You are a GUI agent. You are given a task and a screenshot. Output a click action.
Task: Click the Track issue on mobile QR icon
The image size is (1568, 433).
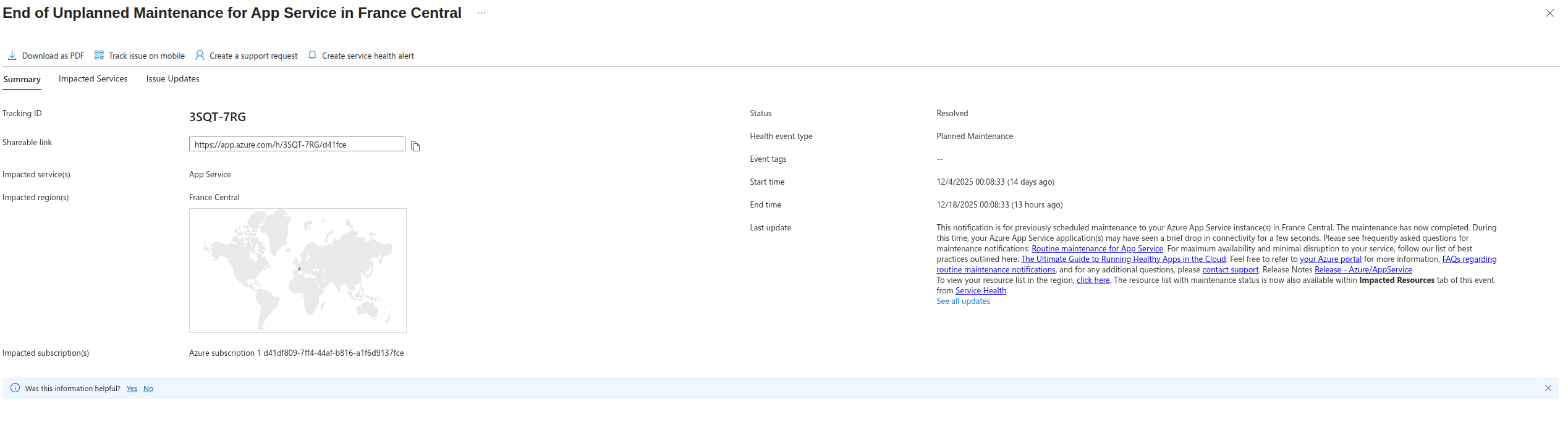pos(99,55)
